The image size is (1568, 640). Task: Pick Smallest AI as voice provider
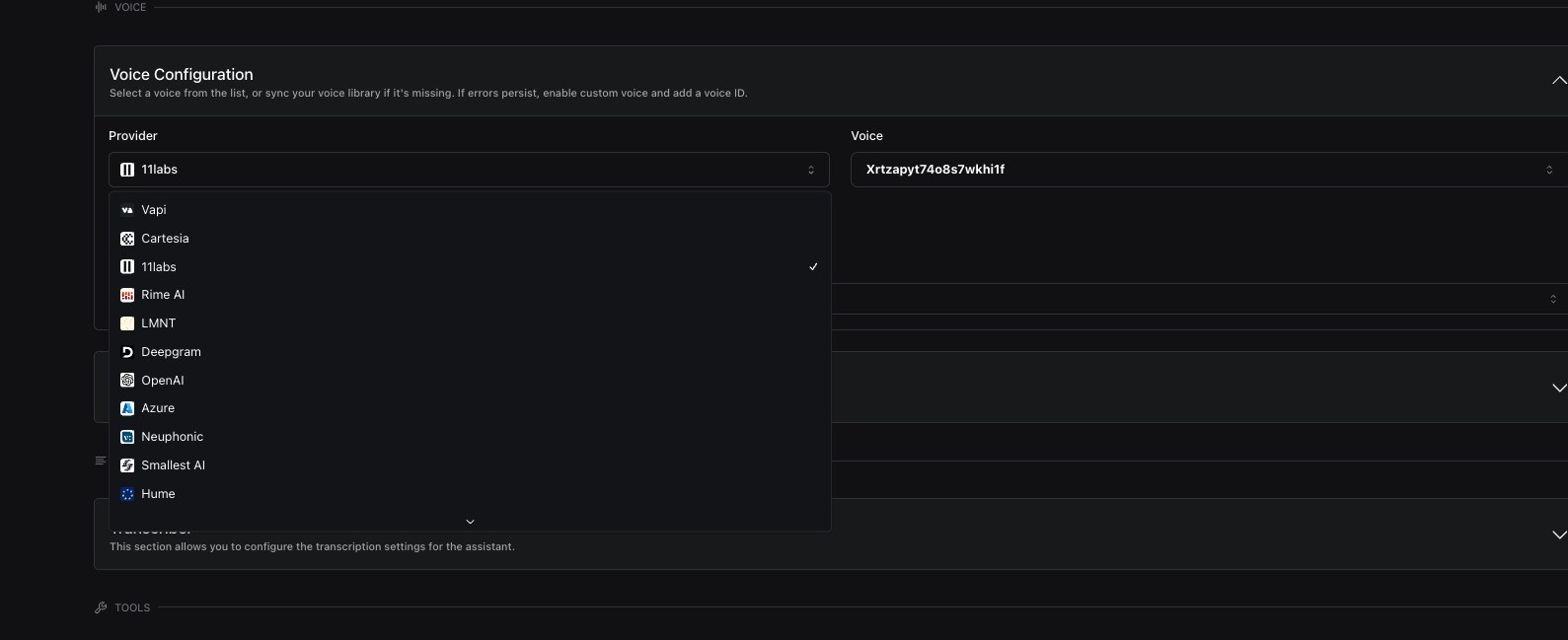(173, 465)
